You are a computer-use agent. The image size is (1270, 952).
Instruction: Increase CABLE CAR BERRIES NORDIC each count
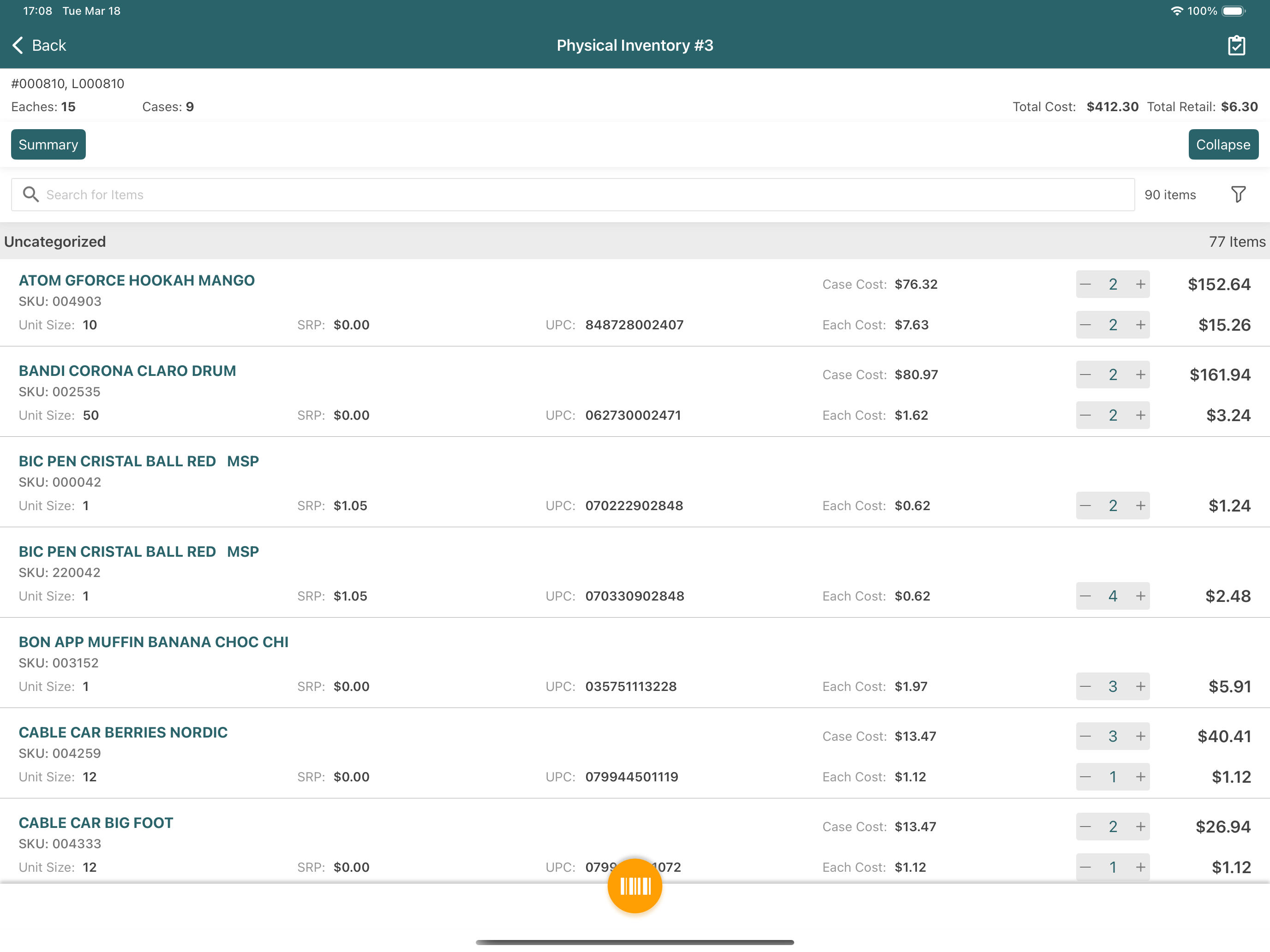pyautogui.click(x=1140, y=777)
